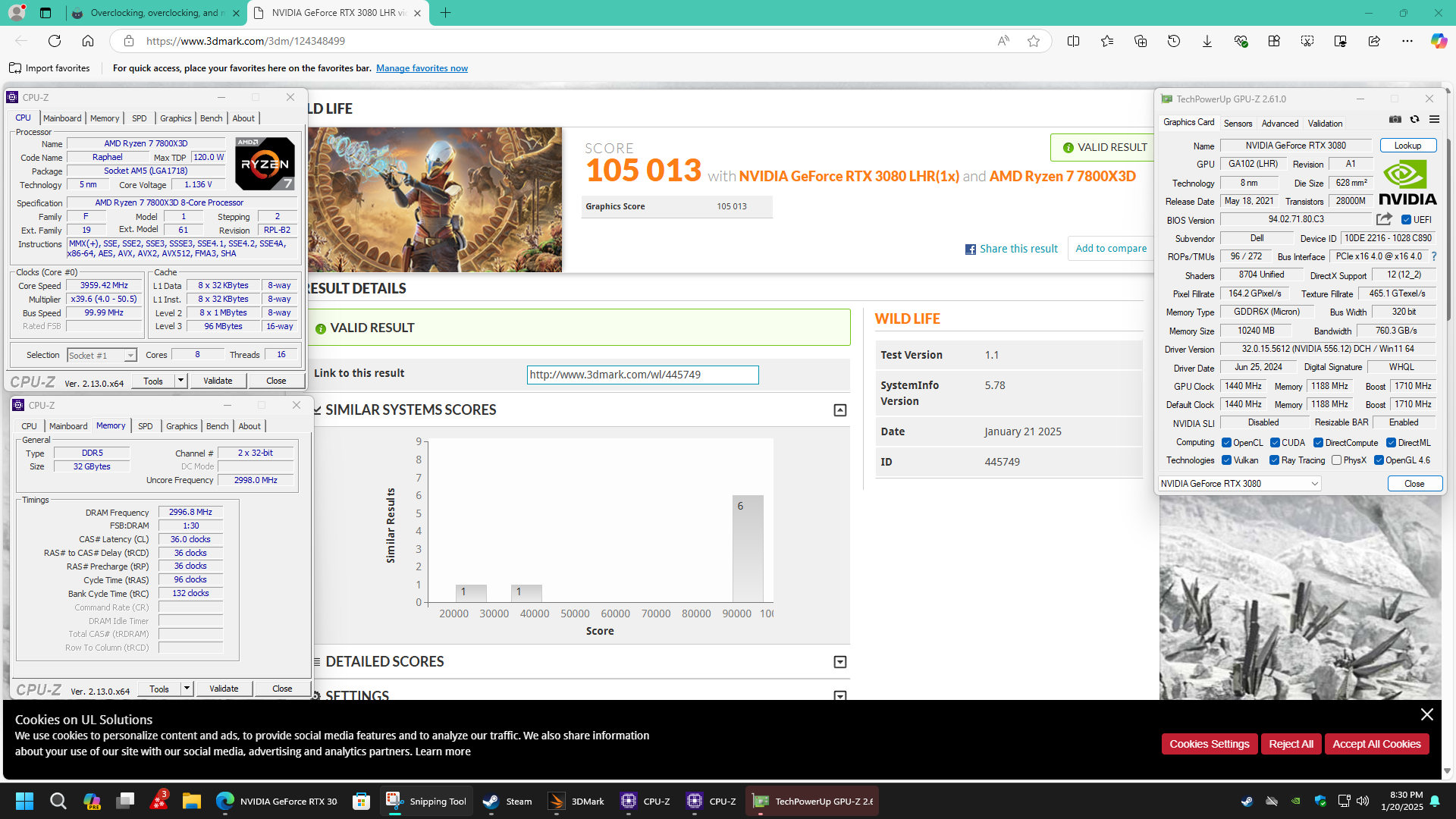Click Edge share icon in toolbar

[x=1374, y=41]
